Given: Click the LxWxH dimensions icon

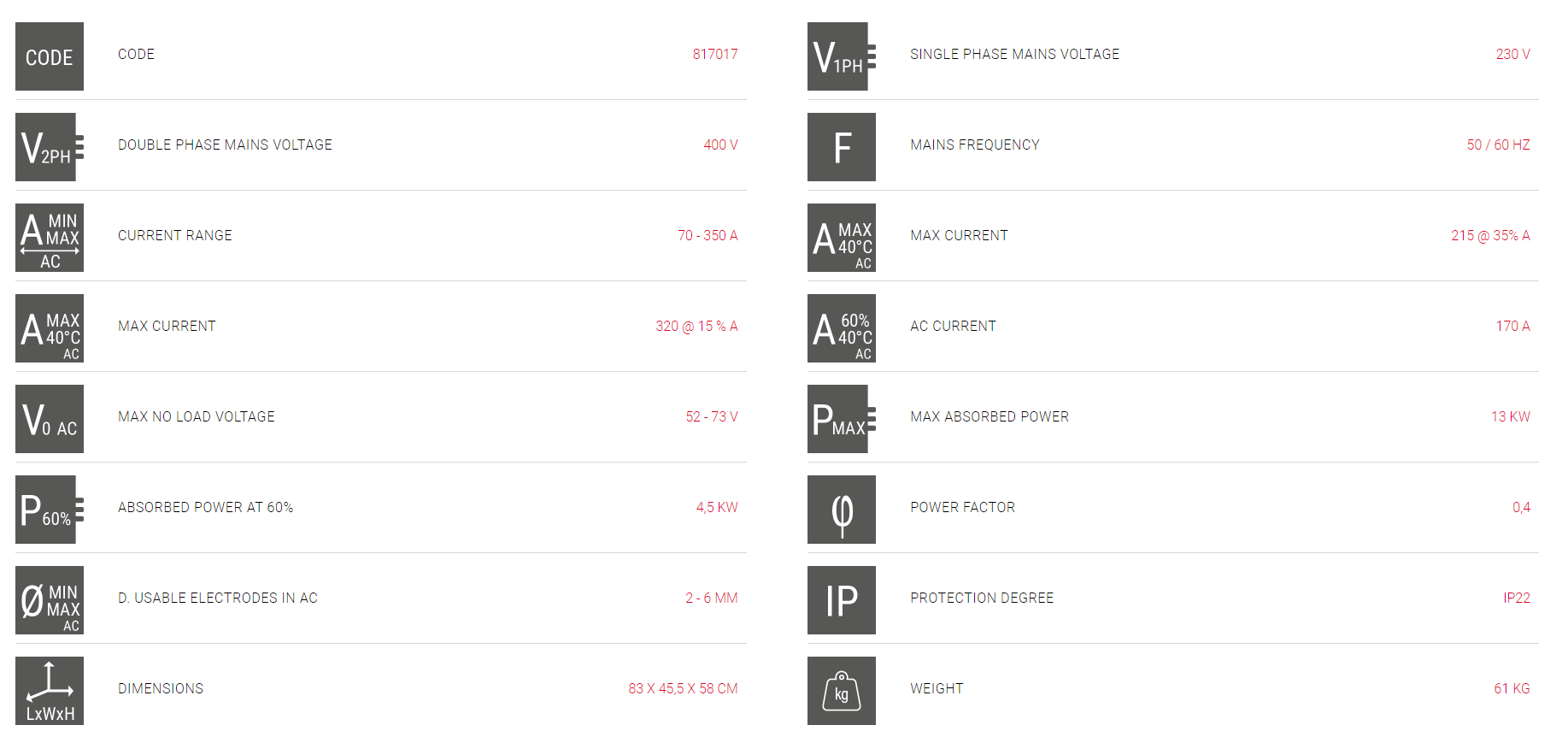Looking at the screenshot, I should tap(50, 691).
